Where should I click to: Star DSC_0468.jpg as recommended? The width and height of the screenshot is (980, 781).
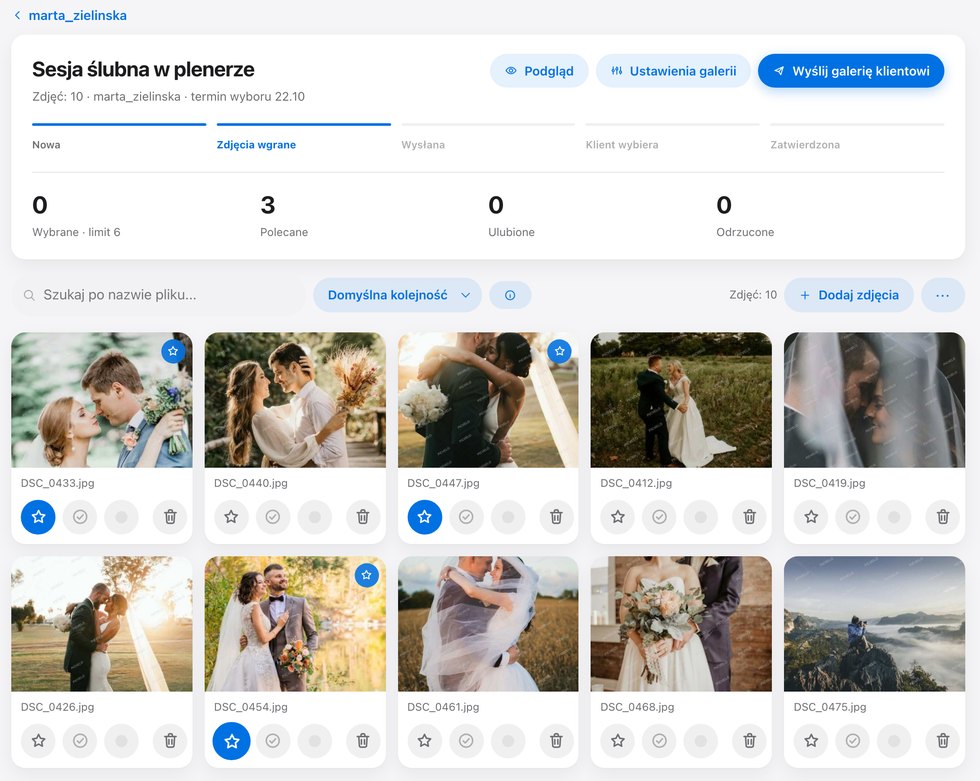[x=618, y=740]
